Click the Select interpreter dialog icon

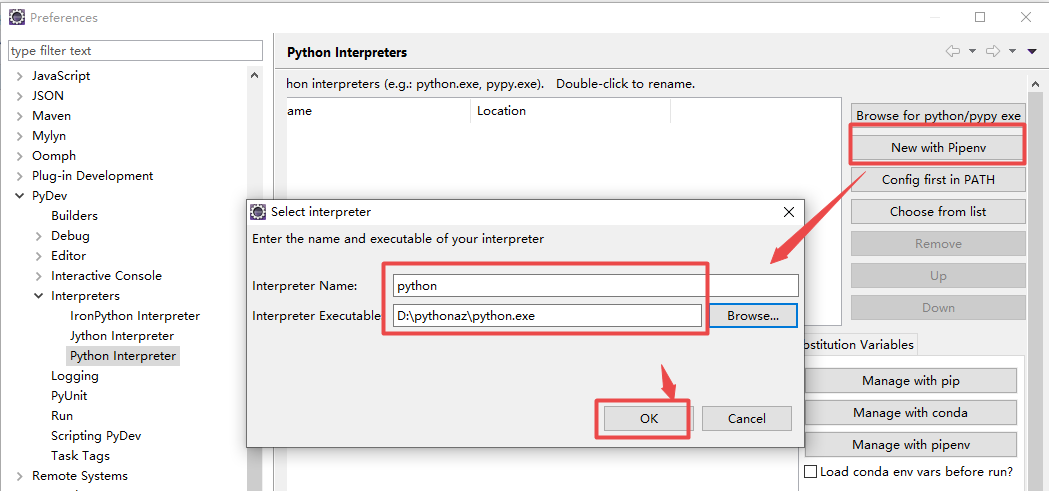[x=258, y=212]
